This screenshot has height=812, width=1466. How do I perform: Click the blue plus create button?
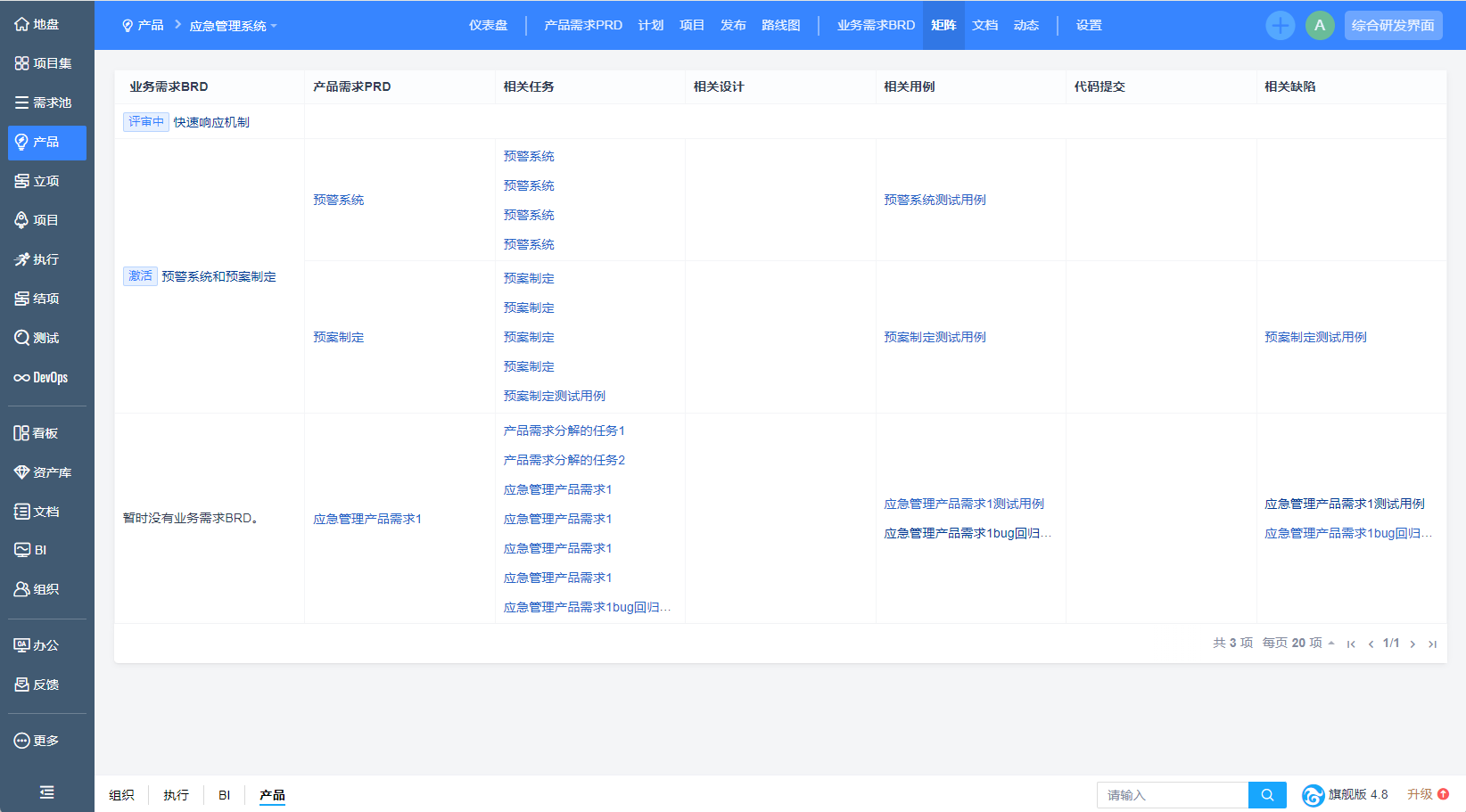[x=1280, y=26]
